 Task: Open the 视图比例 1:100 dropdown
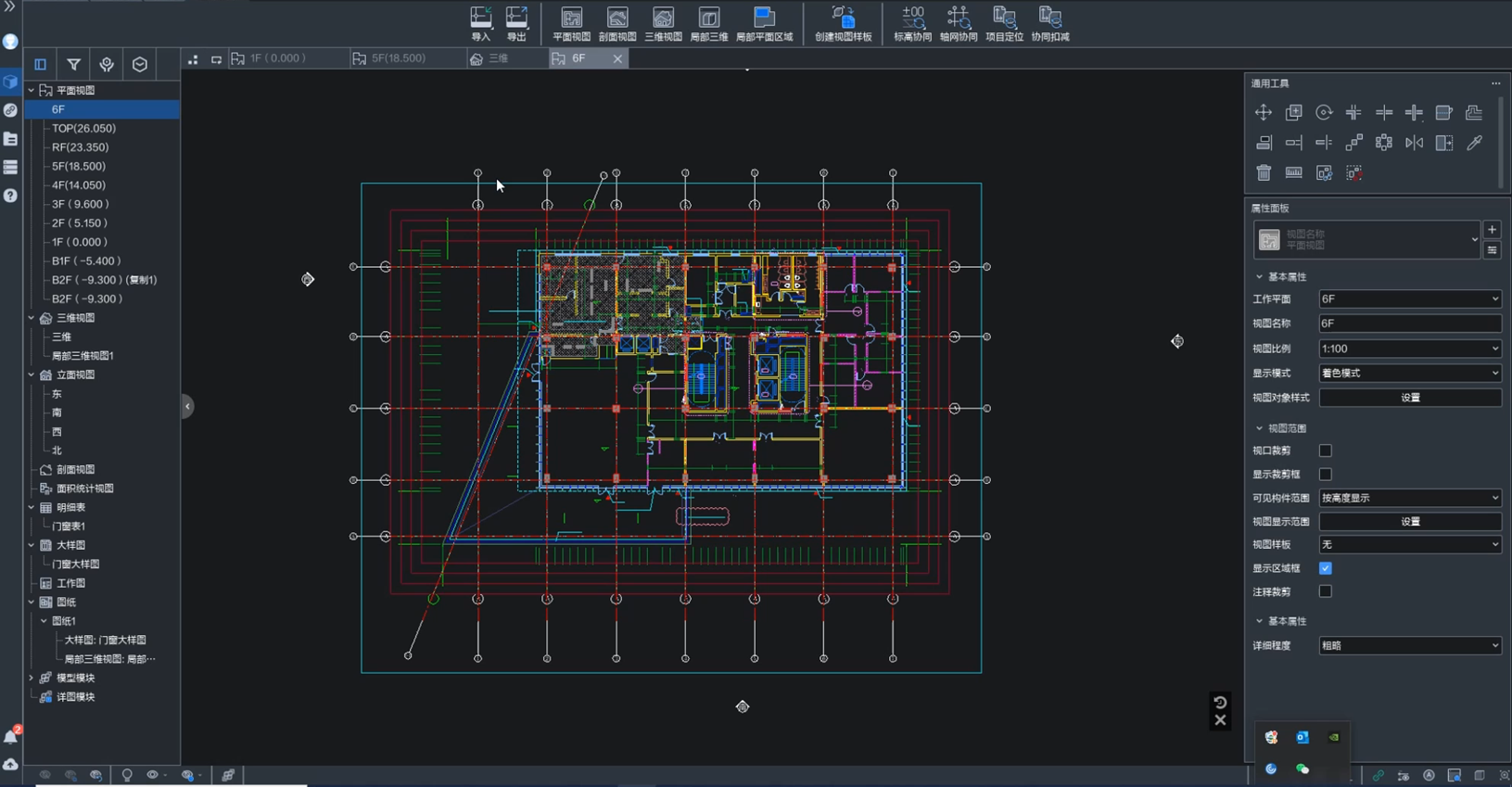[1409, 349]
